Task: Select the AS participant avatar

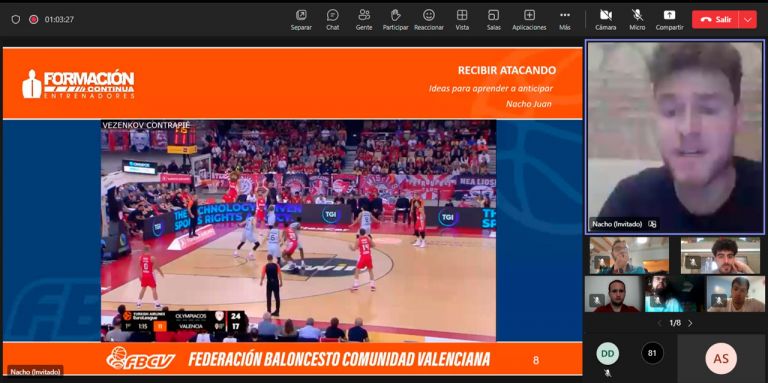Action: click(721, 359)
